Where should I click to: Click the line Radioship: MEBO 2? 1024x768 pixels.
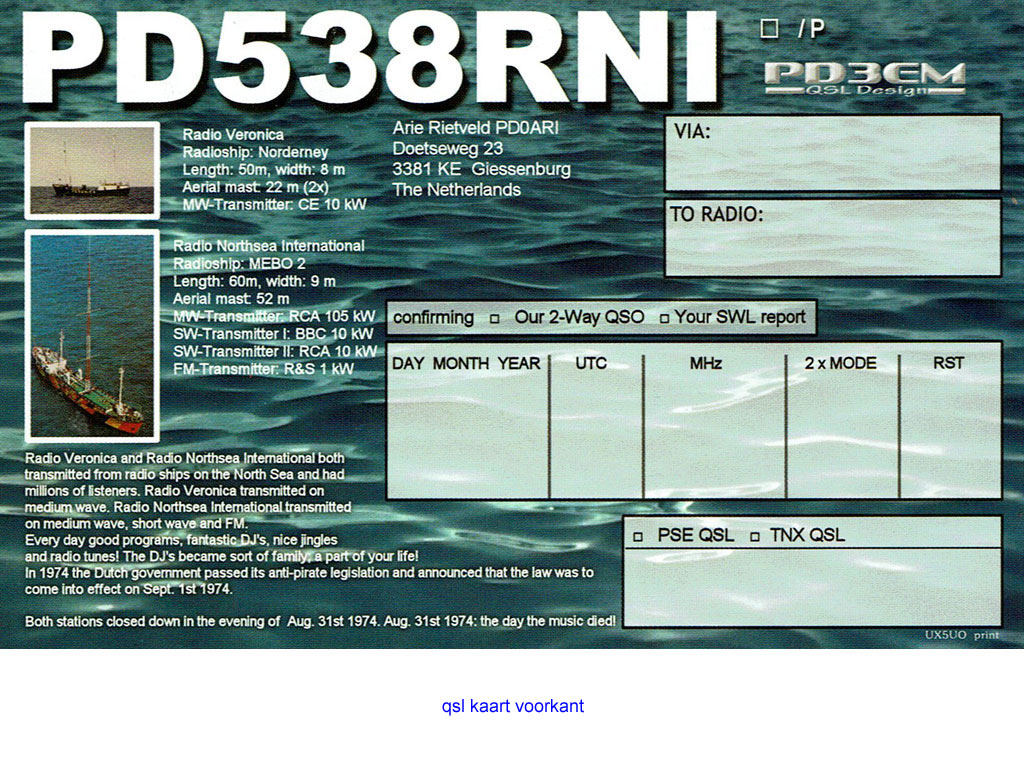[239, 264]
